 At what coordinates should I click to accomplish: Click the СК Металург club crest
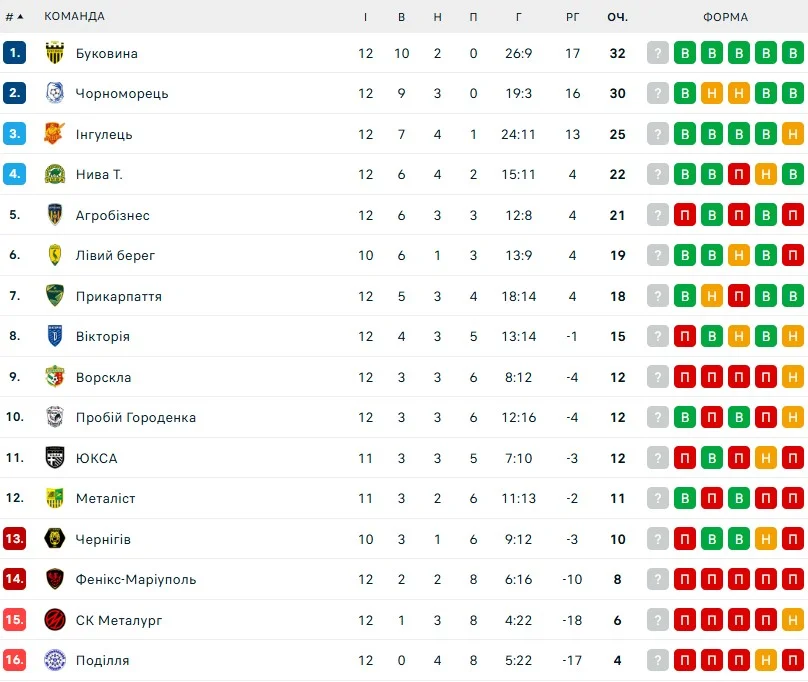[x=55, y=620]
